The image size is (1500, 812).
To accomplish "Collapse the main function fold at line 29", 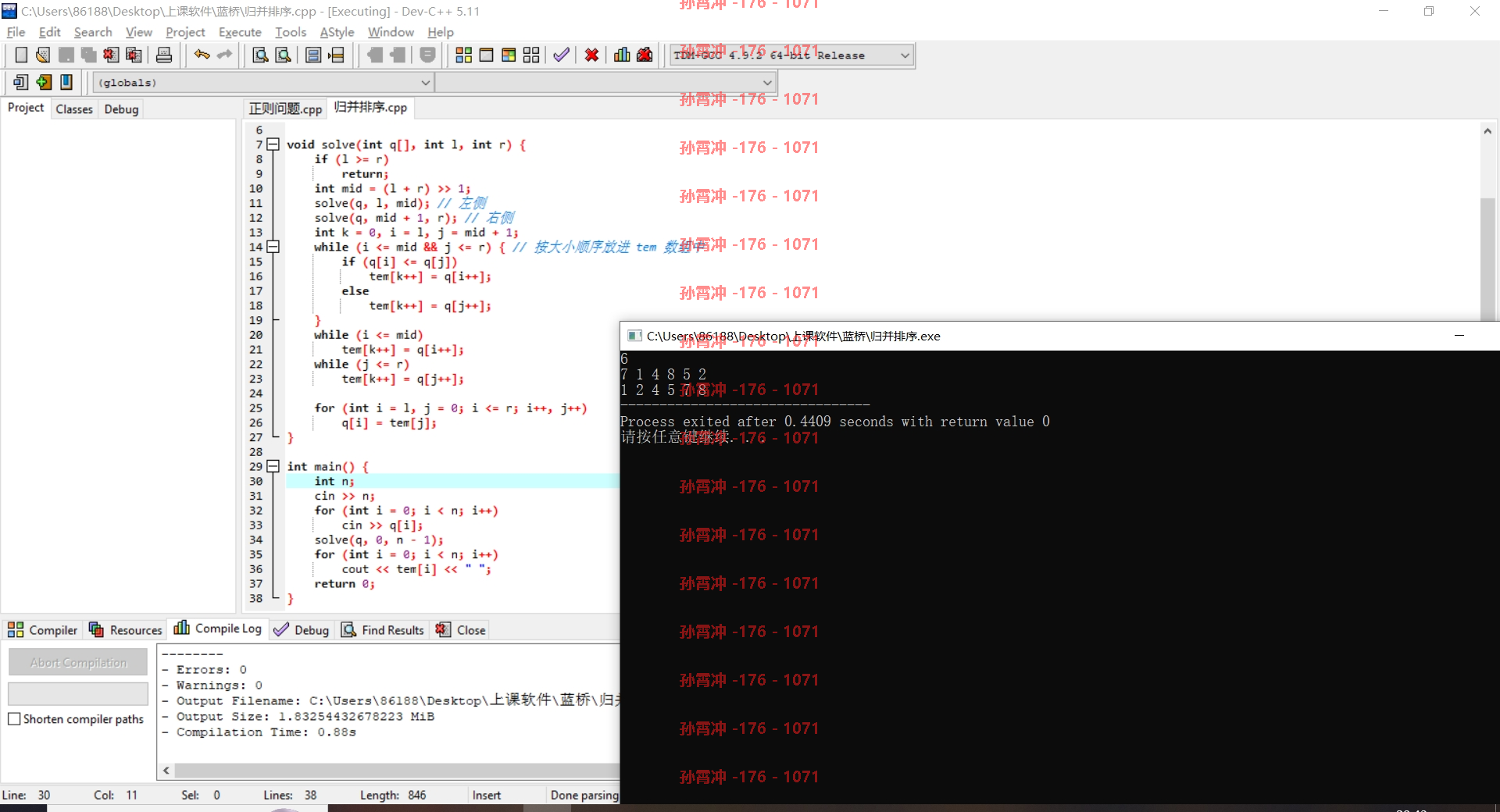I will click(273, 466).
